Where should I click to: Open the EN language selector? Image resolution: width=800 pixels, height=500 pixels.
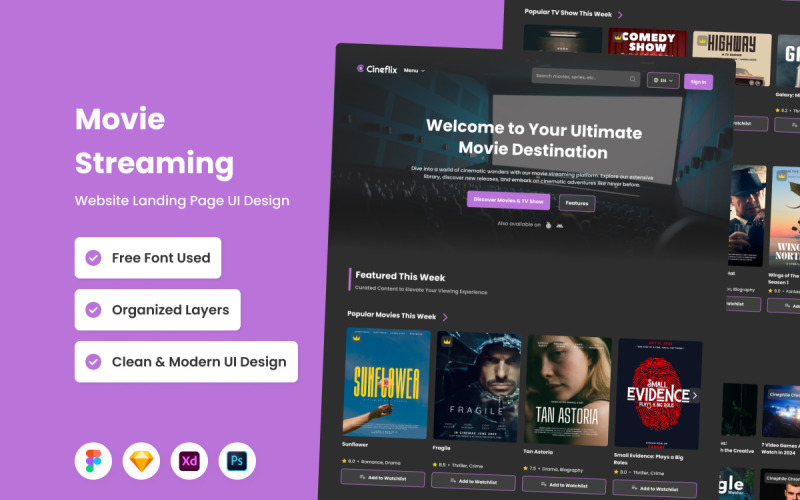click(663, 80)
